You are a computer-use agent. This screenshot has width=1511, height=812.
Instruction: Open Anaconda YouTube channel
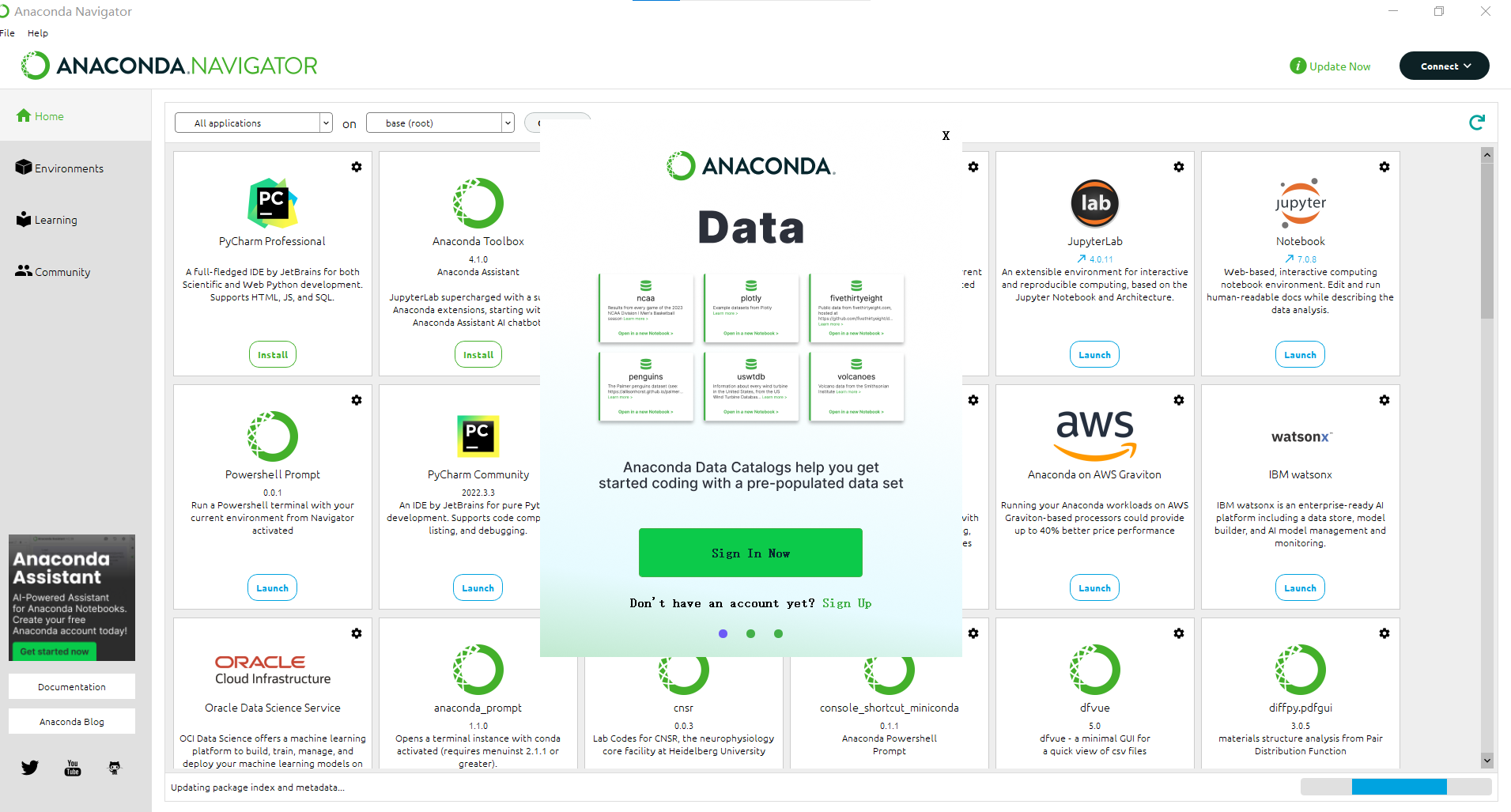point(73,768)
